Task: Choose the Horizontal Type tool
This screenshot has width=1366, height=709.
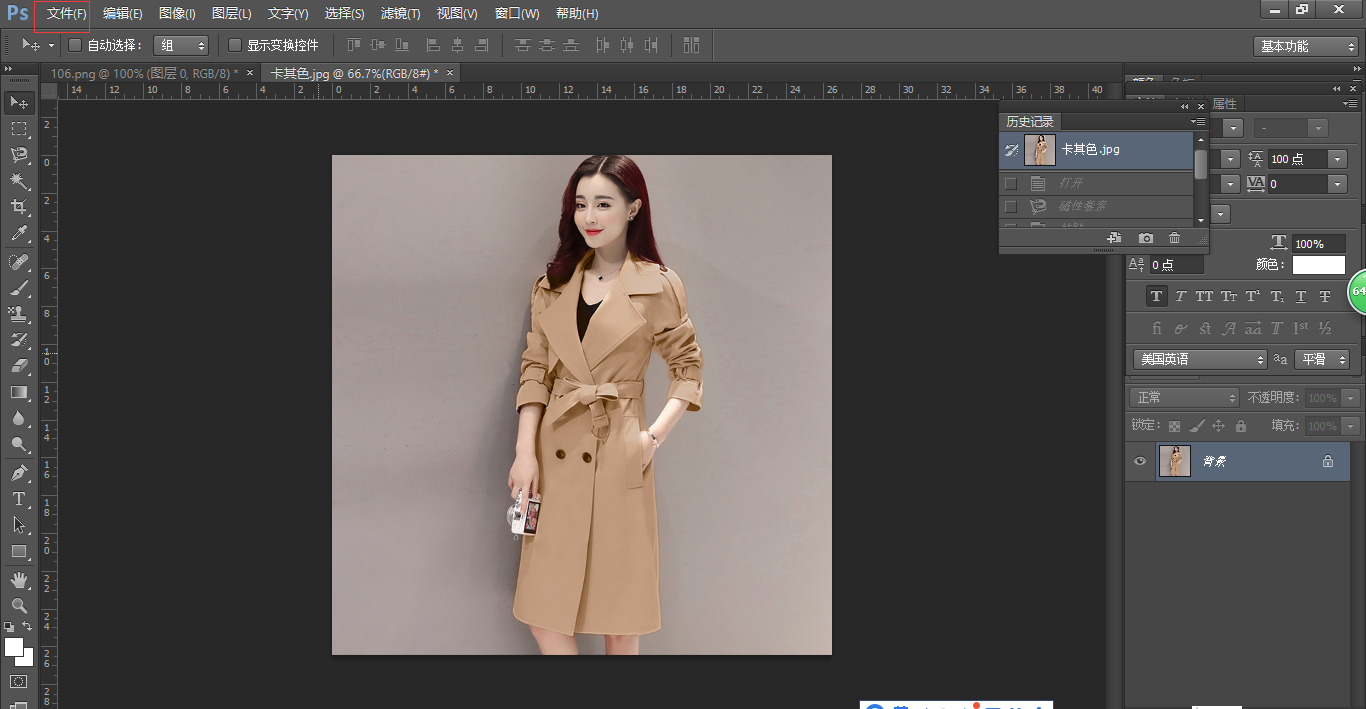Action: point(18,499)
